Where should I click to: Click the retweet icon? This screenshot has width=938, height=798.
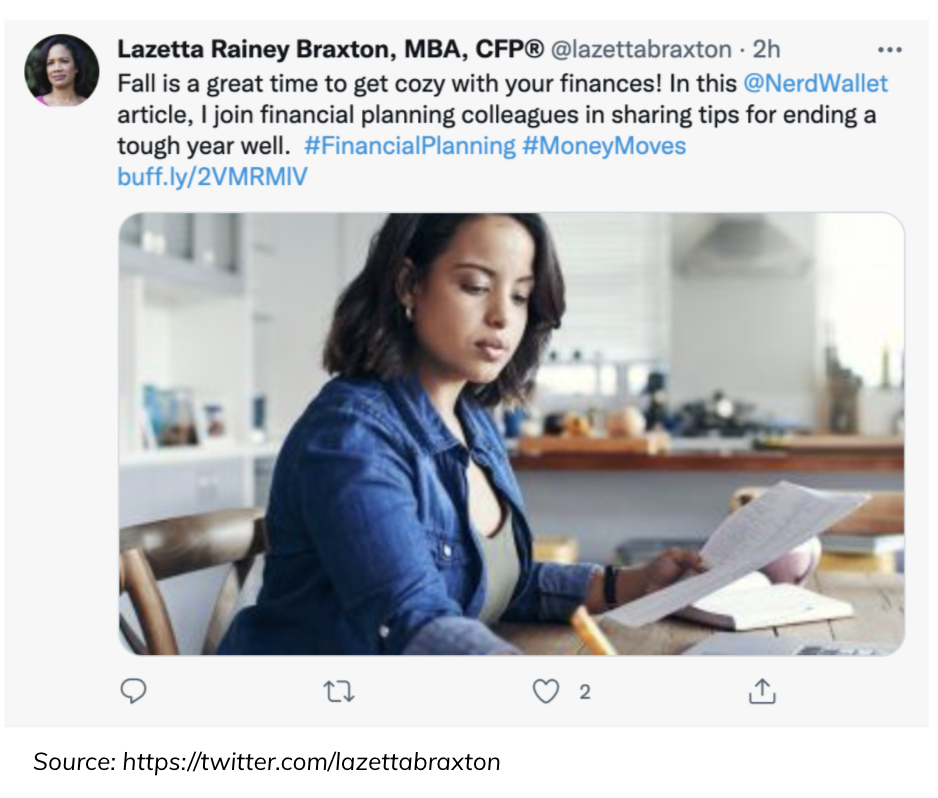coord(340,691)
